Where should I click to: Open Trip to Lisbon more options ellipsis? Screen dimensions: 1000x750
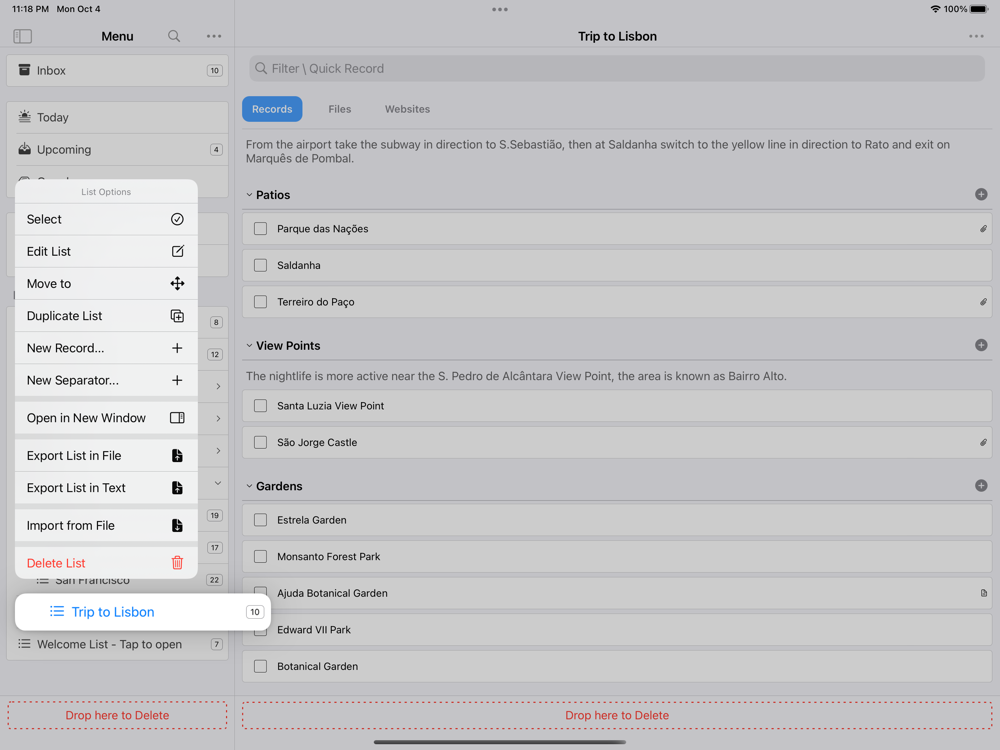(x=976, y=36)
